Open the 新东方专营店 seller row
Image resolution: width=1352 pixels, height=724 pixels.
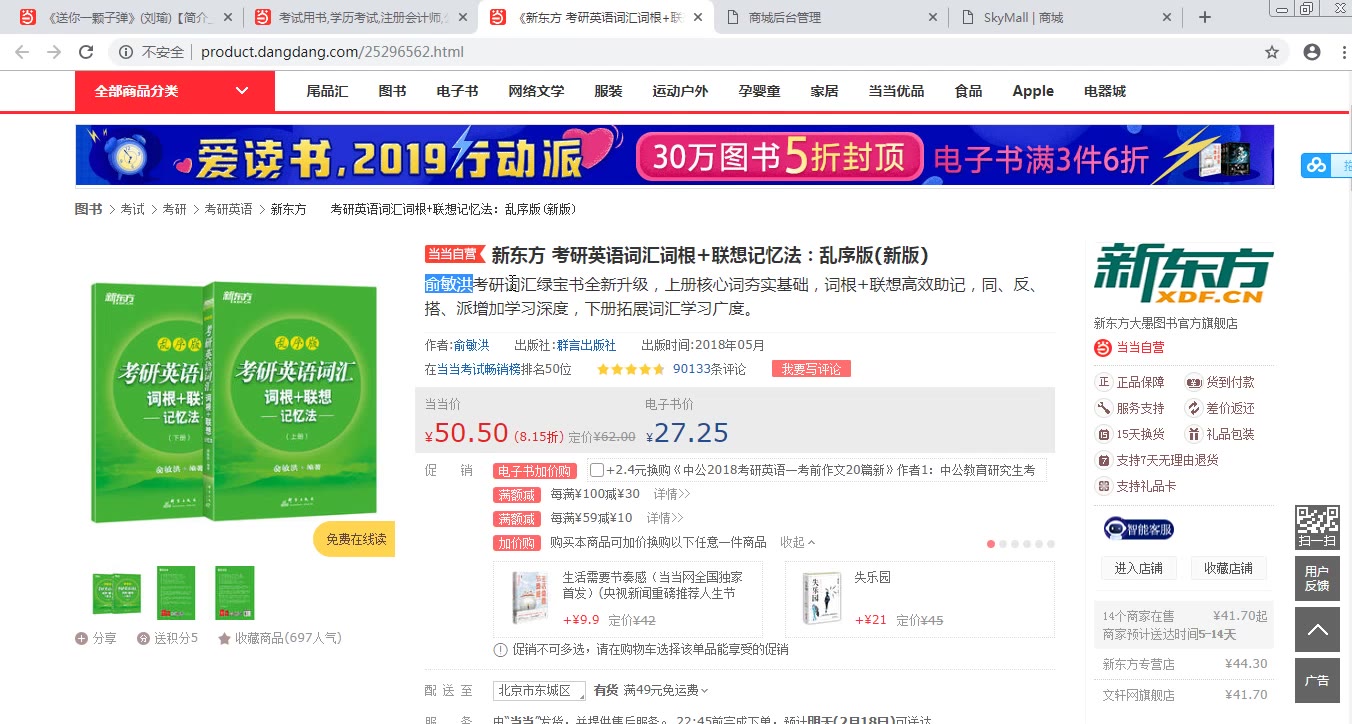tap(1184, 664)
